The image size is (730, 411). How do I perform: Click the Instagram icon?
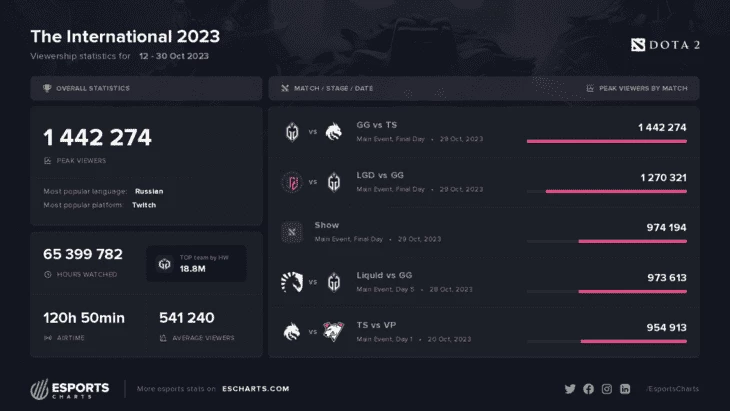[x=607, y=389]
